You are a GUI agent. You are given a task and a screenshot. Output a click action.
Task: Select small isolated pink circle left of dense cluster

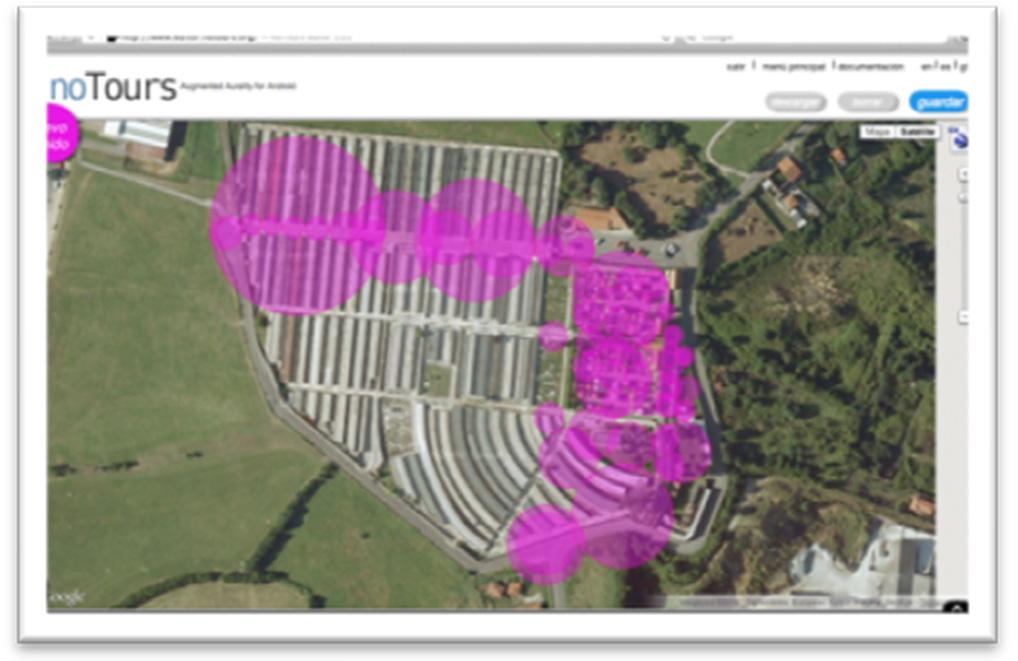(x=553, y=336)
